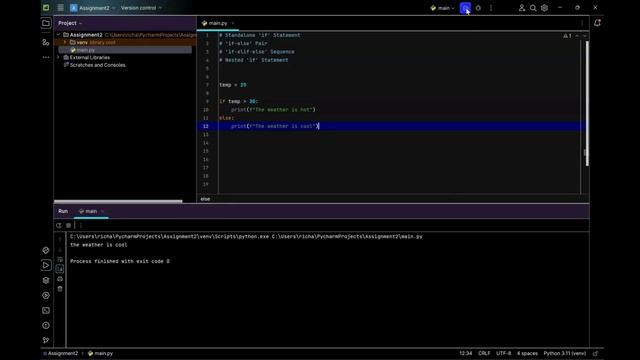Open the Problems tool window icon
640x360 pixels.
pos(46,325)
